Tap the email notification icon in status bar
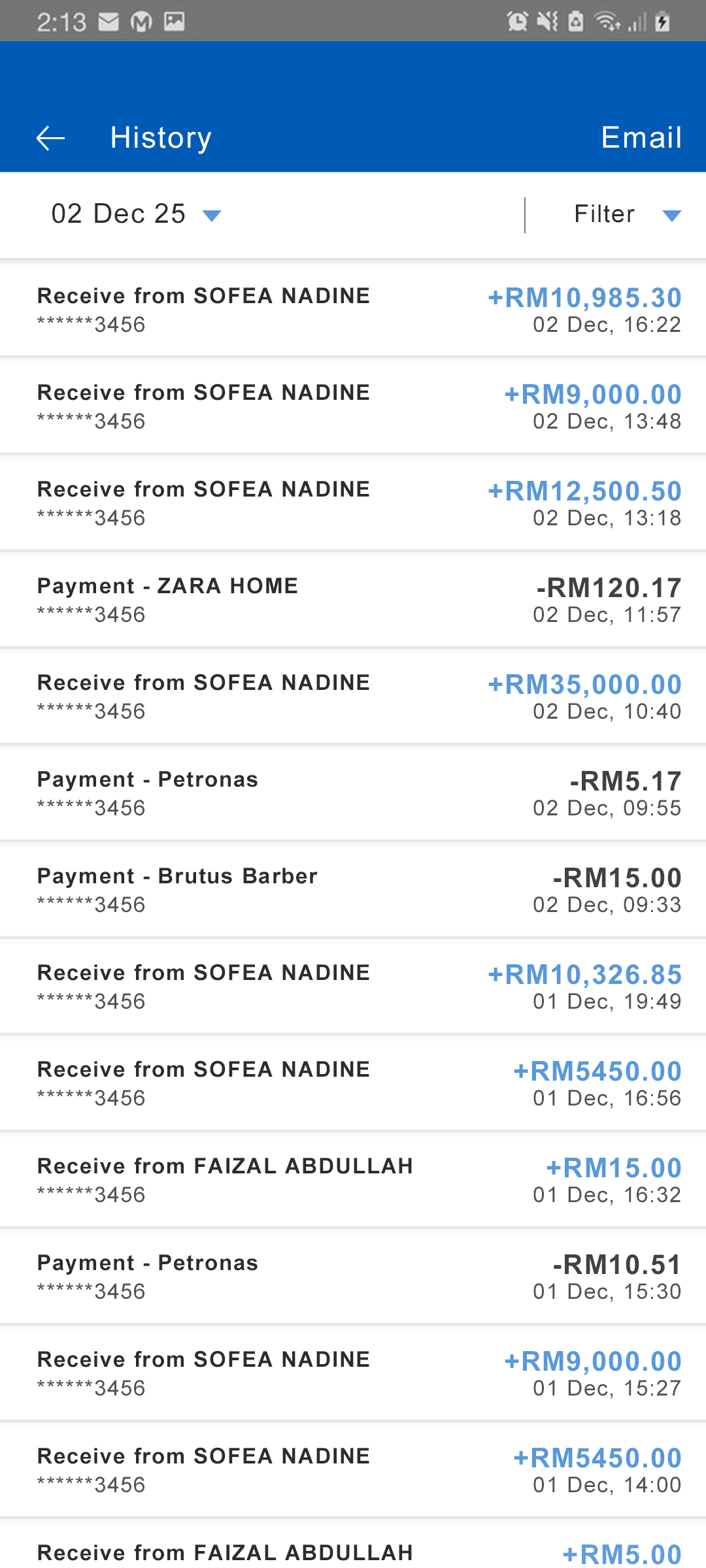706x1568 pixels. tap(109, 22)
